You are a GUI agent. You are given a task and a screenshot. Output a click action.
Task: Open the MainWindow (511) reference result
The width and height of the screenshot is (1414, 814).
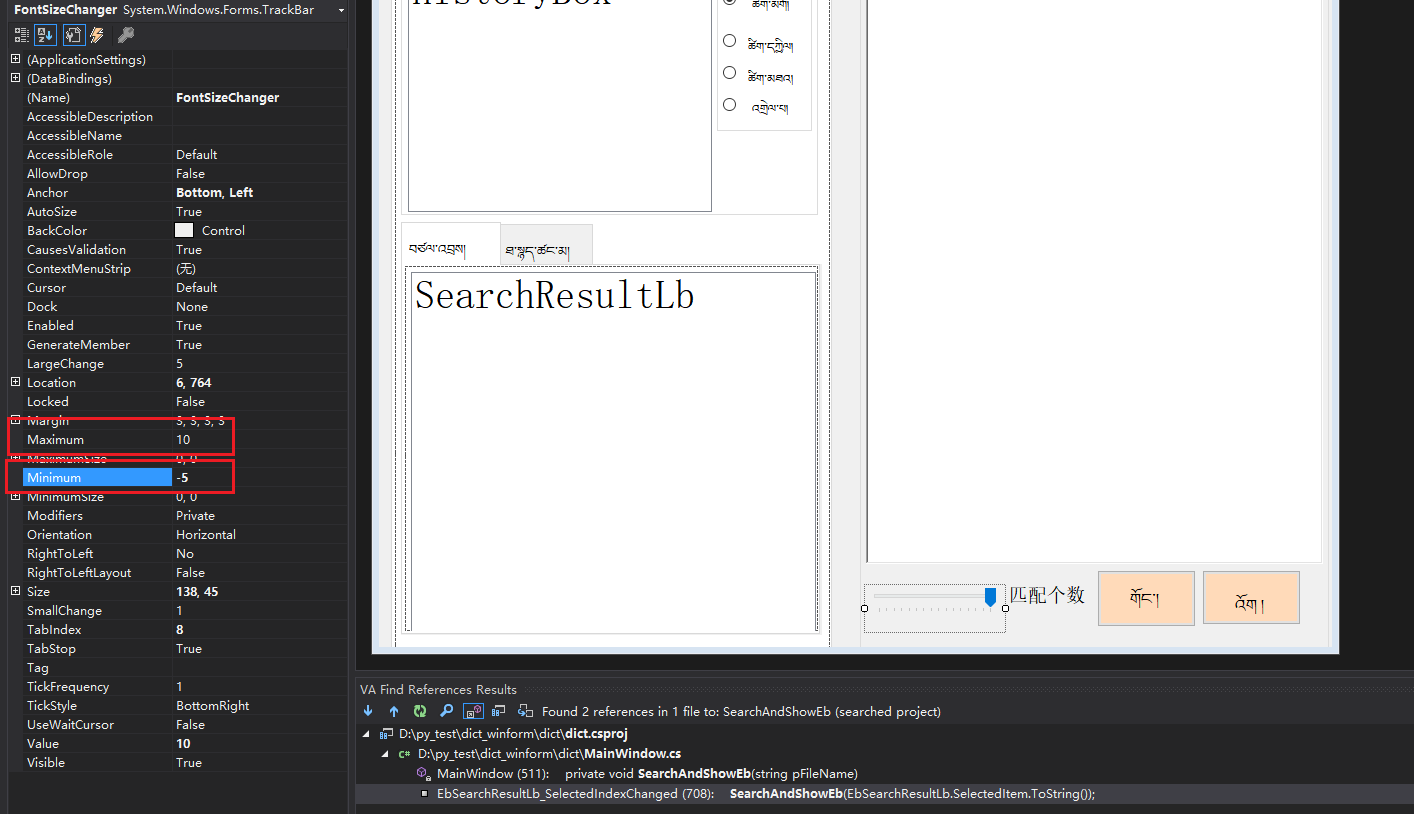click(x=647, y=773)
